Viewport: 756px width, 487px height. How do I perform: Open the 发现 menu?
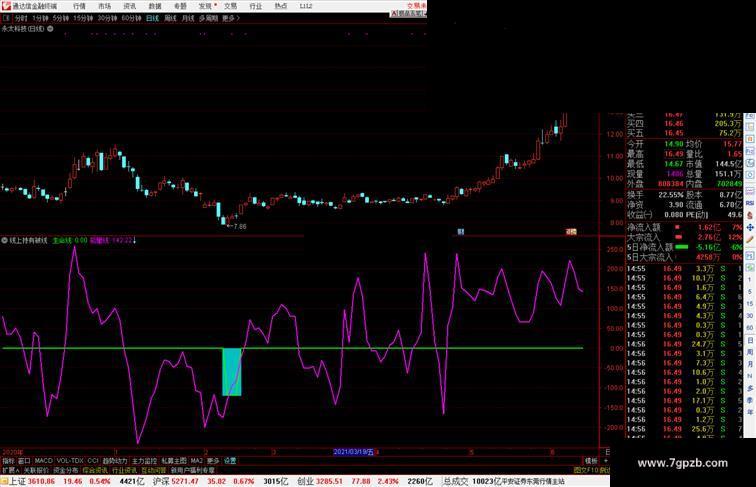click(x=205, y=6)
